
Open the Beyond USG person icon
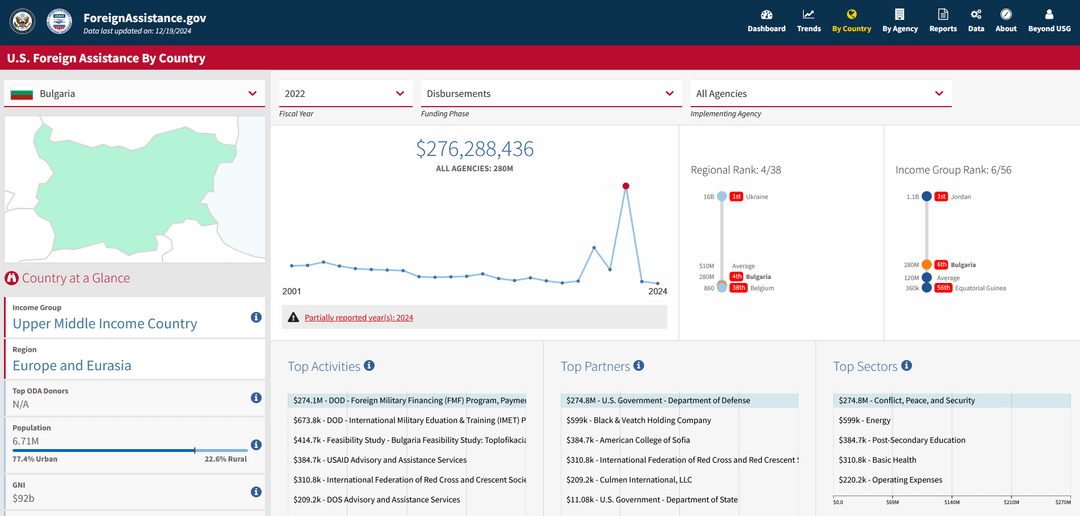click(1049, 14)
